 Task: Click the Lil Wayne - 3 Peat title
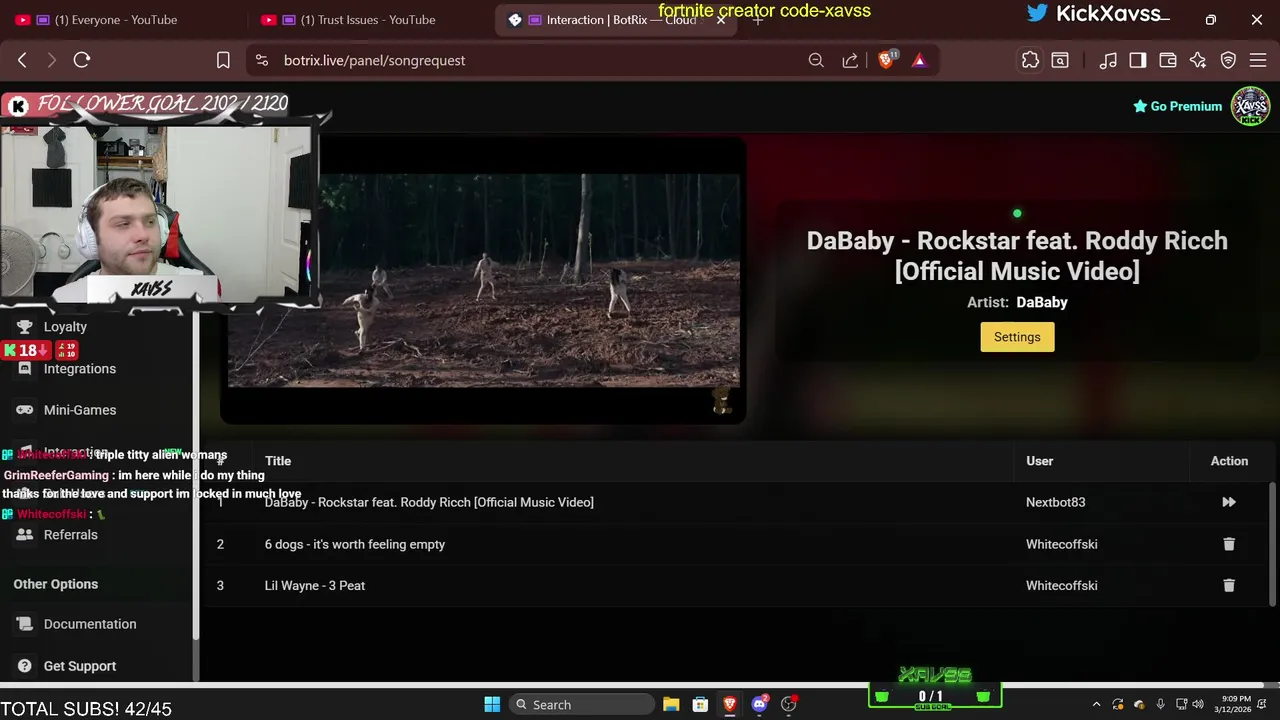click(x=315, y=586)
